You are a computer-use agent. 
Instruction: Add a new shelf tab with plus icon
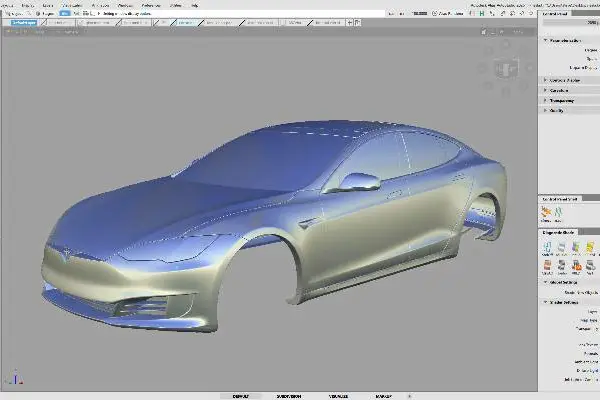(350, 23)
